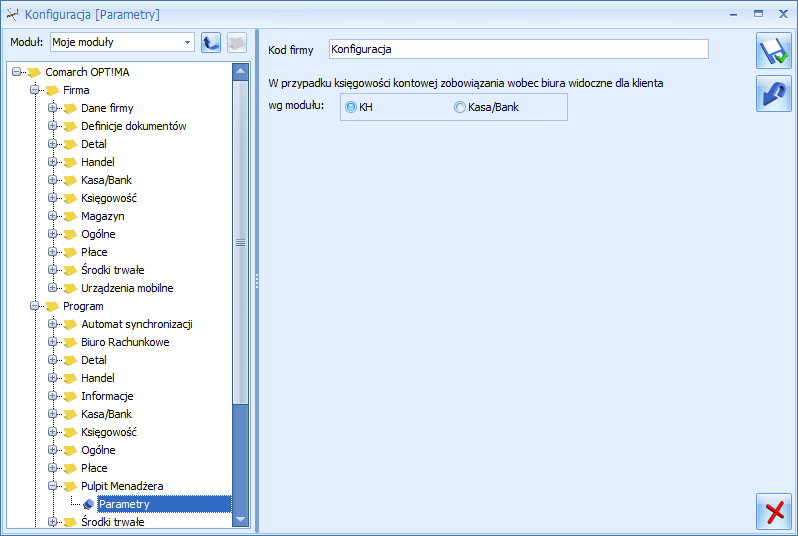The height and width of the screenshot is (536, 798).
Task: Click the red X cancel button
Action: 774,511
